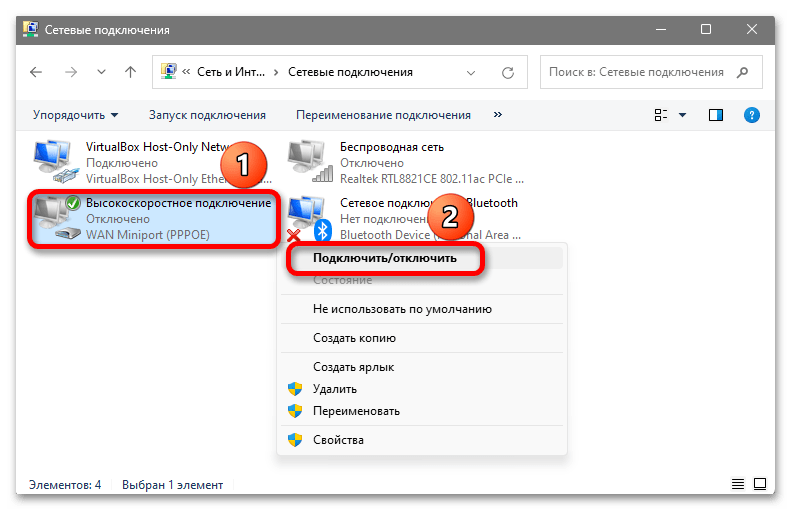Click the 'Высокоскоростное подключение' name text

(178, 203)
